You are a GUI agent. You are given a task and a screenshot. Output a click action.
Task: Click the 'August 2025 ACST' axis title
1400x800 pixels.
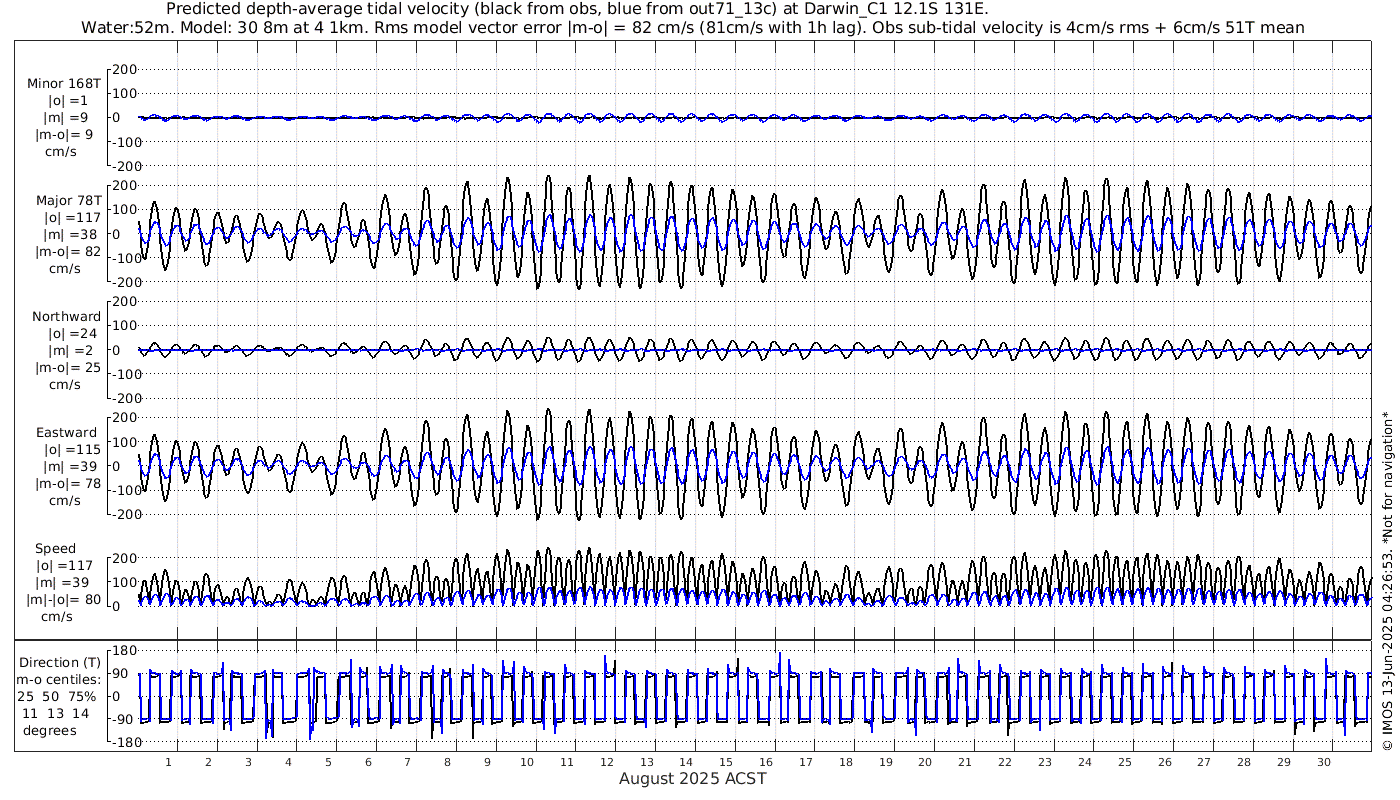(x=692, y=778)
